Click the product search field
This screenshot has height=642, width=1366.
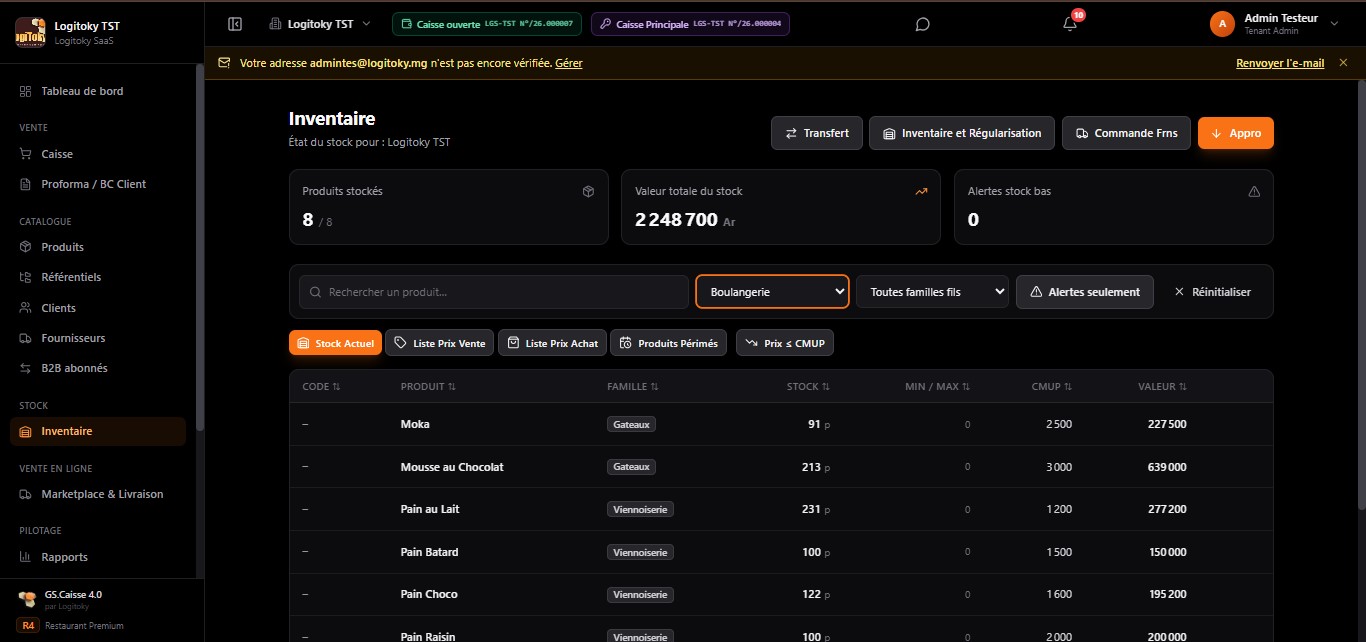(494, 292)
